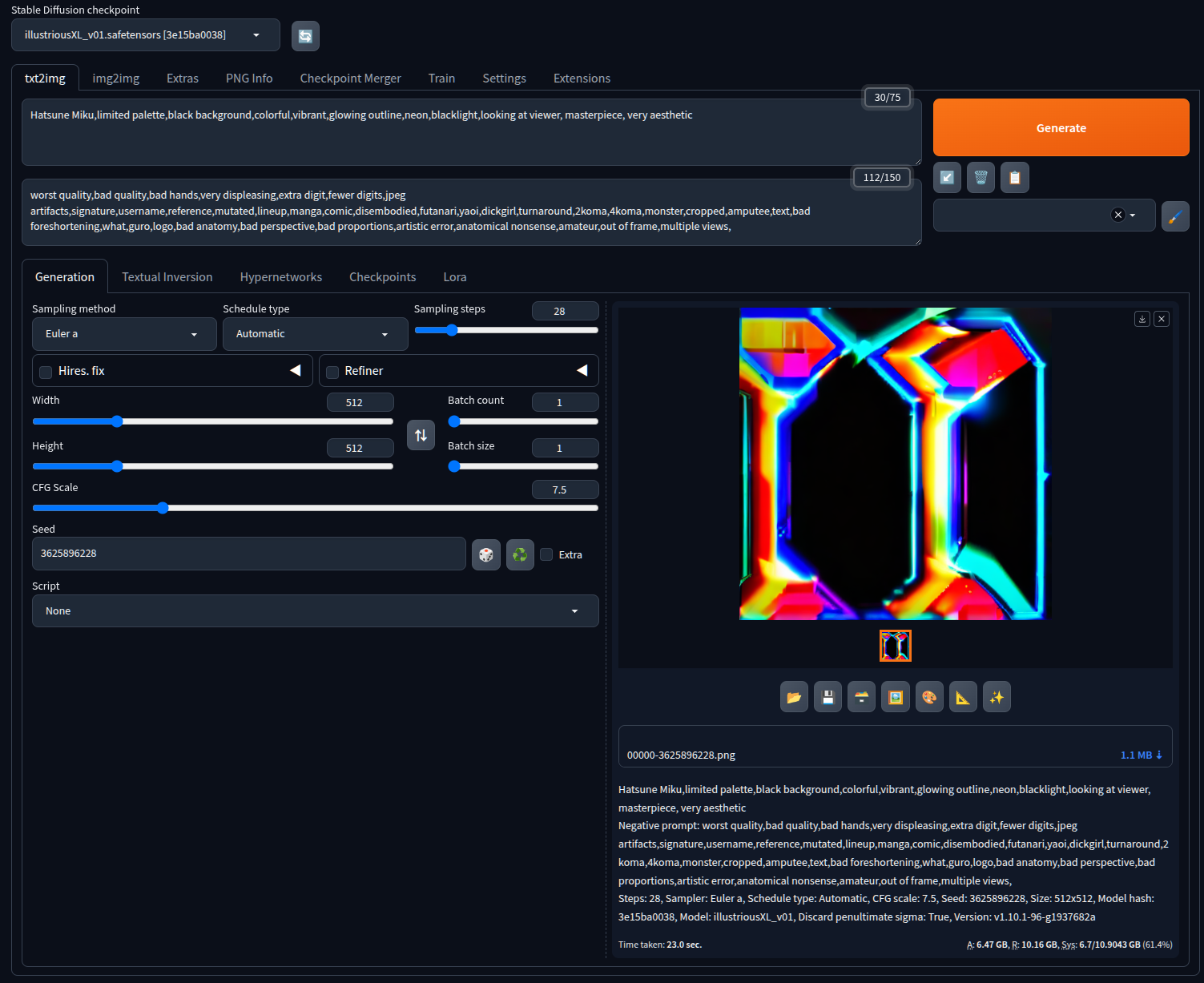Viewport: 1204px width, 983px height.
Task: Upscale the image with the sparkle icon
Action: (x=997, y=697)
